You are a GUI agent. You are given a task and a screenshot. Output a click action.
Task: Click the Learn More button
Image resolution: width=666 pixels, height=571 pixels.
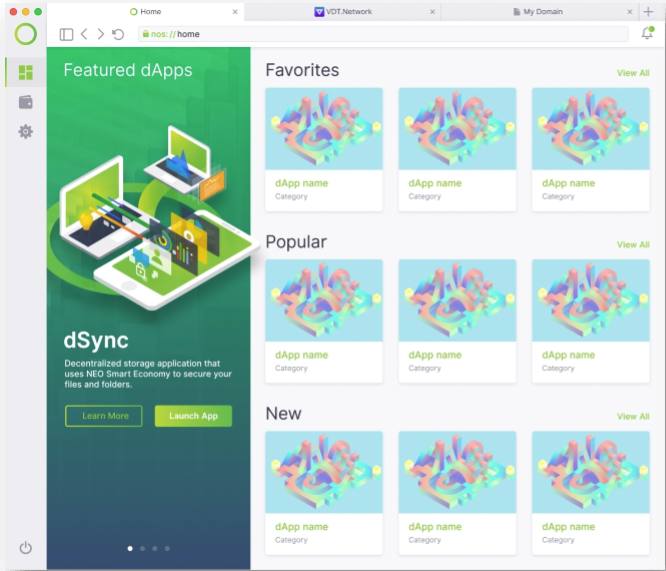pyautogui.click(x=104, y=416)
